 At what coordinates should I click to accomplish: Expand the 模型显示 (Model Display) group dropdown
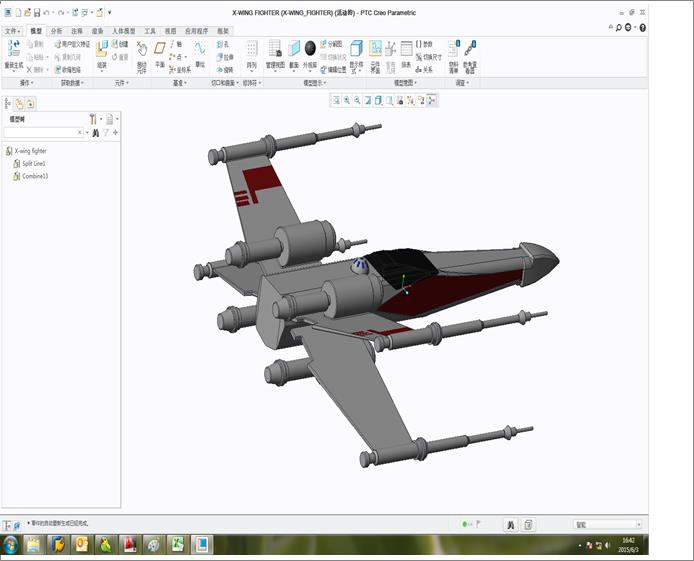click(315, 83)
